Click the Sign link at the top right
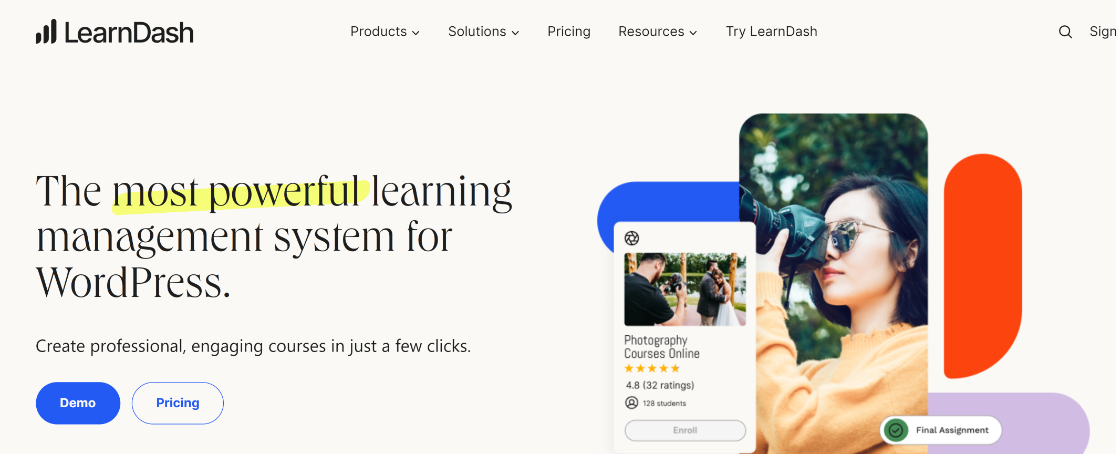The height and width of the screenshot is (454, 1116). click(1102, 31)
